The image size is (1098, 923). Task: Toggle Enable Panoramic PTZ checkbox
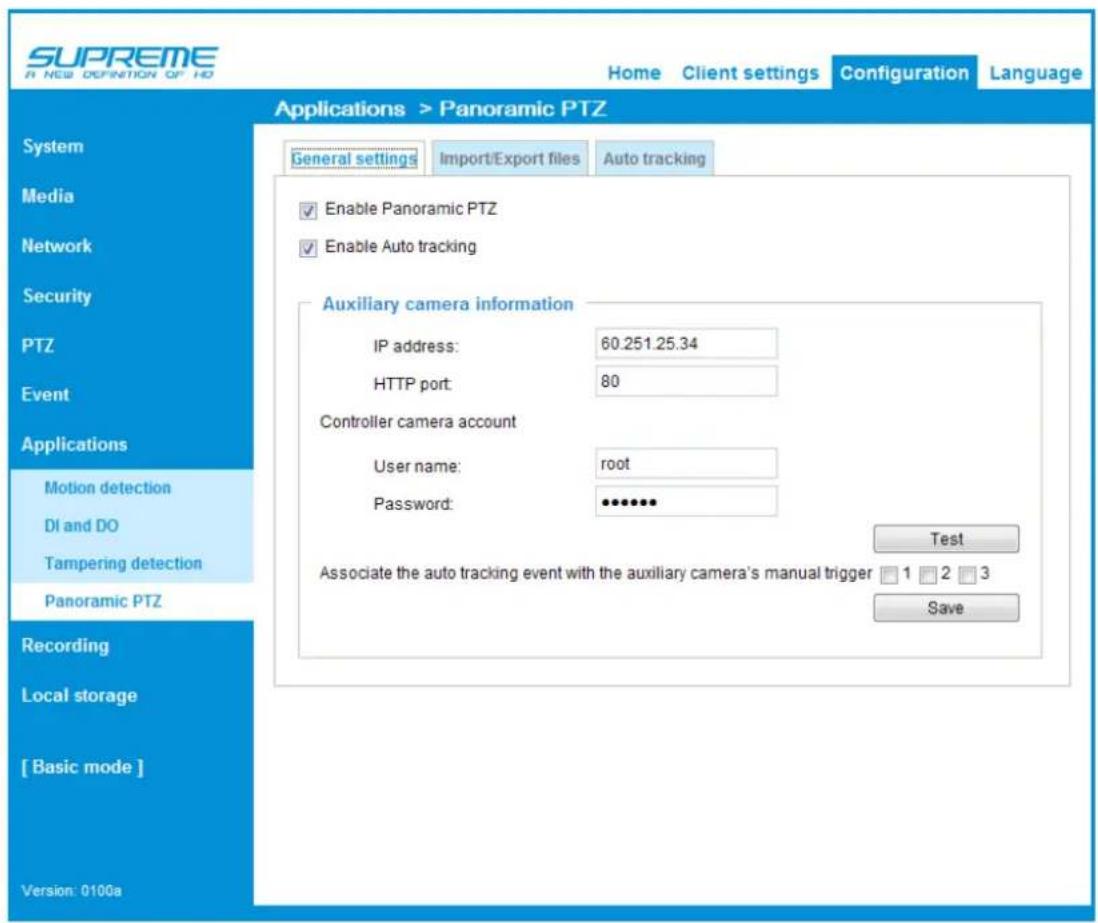[x=308, y=210]
